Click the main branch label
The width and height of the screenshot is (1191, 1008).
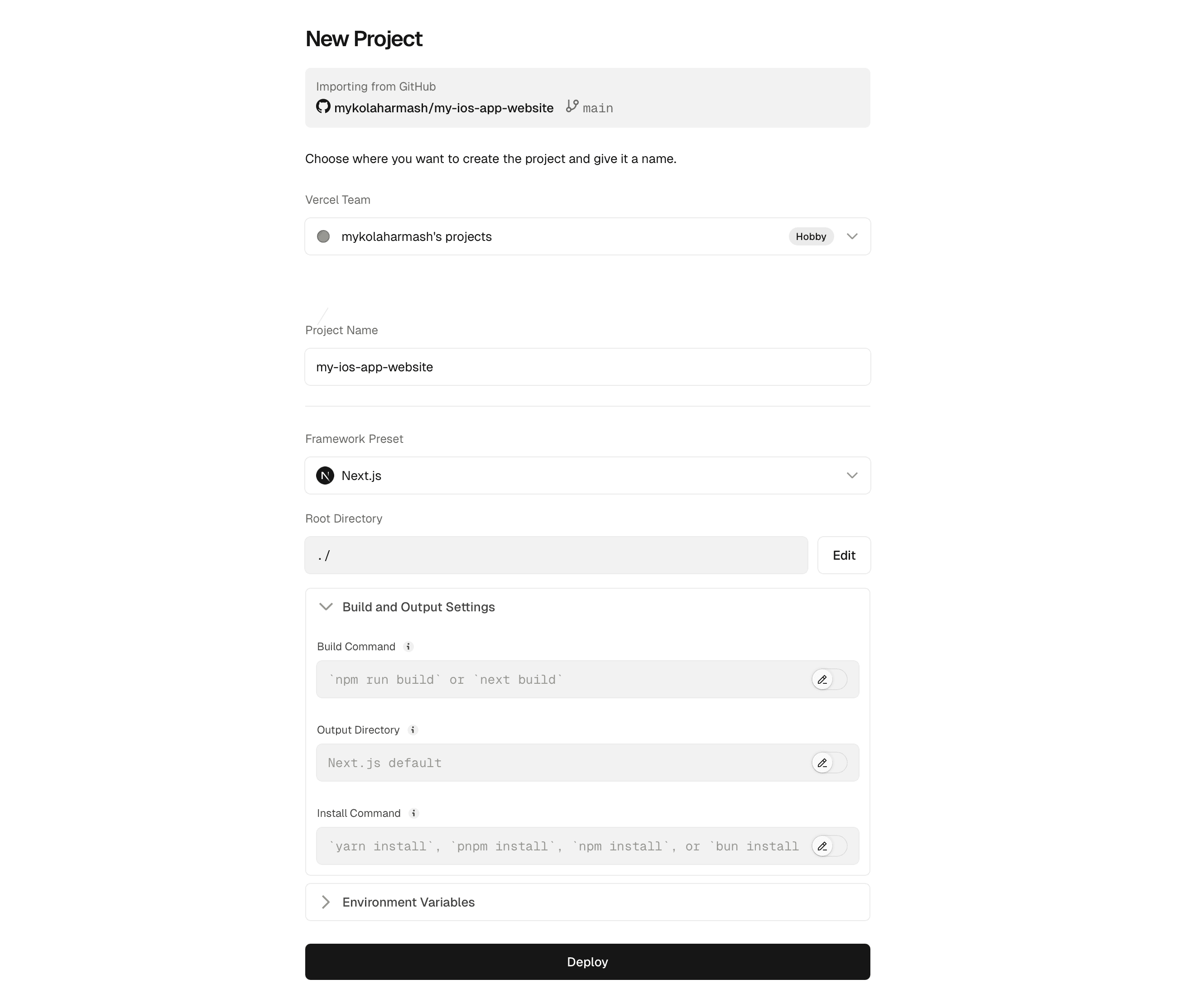pos(597,107)
